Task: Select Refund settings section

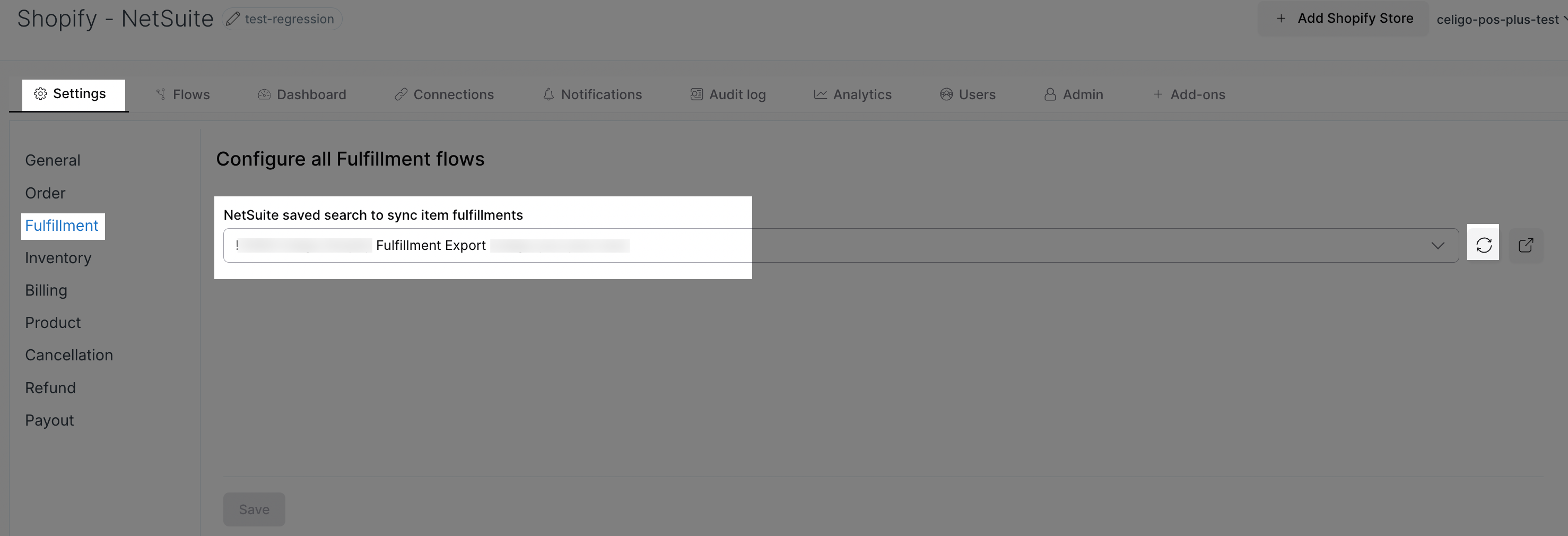Action: coord(50,388)
